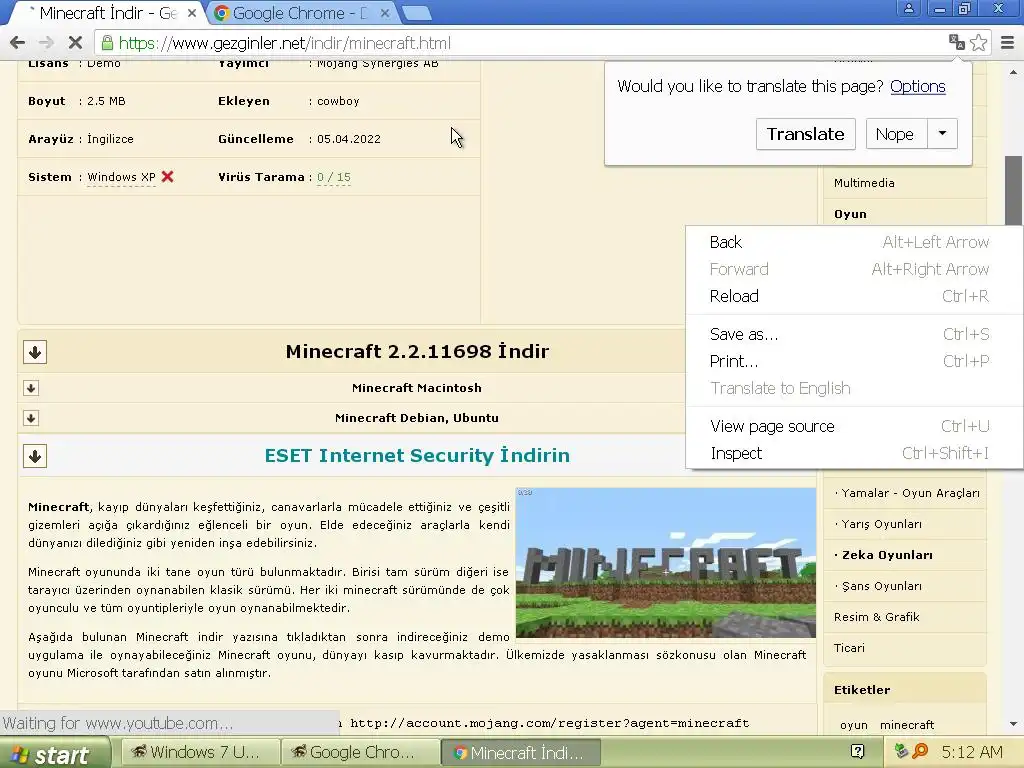1024x768 pixels.
Task: Click the green tray icon beside the magnifier
Action: tap(901, 751)
